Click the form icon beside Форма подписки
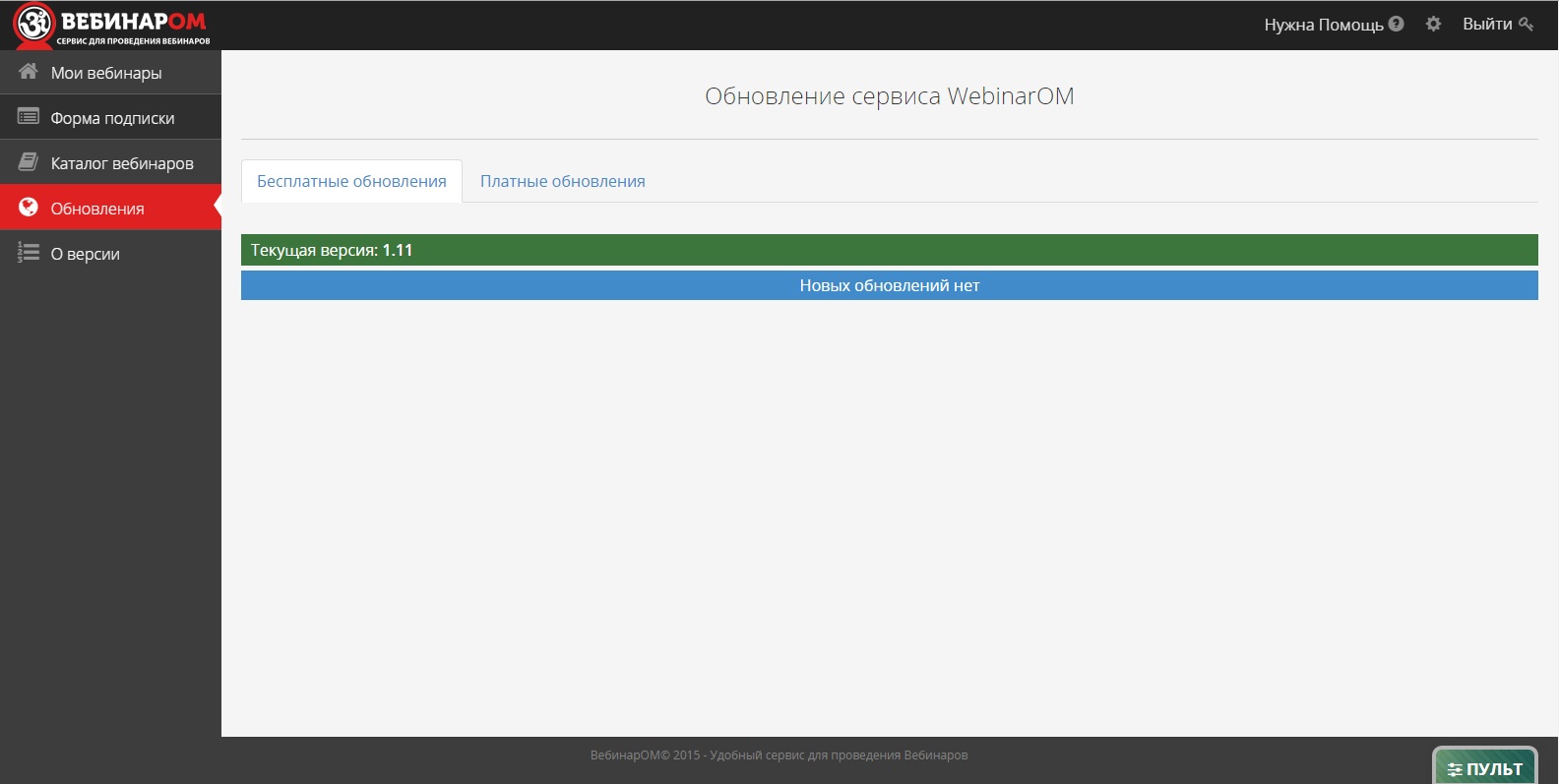Image resolution: width=1559 pixels, height=784 pixels. coord(29,116)
